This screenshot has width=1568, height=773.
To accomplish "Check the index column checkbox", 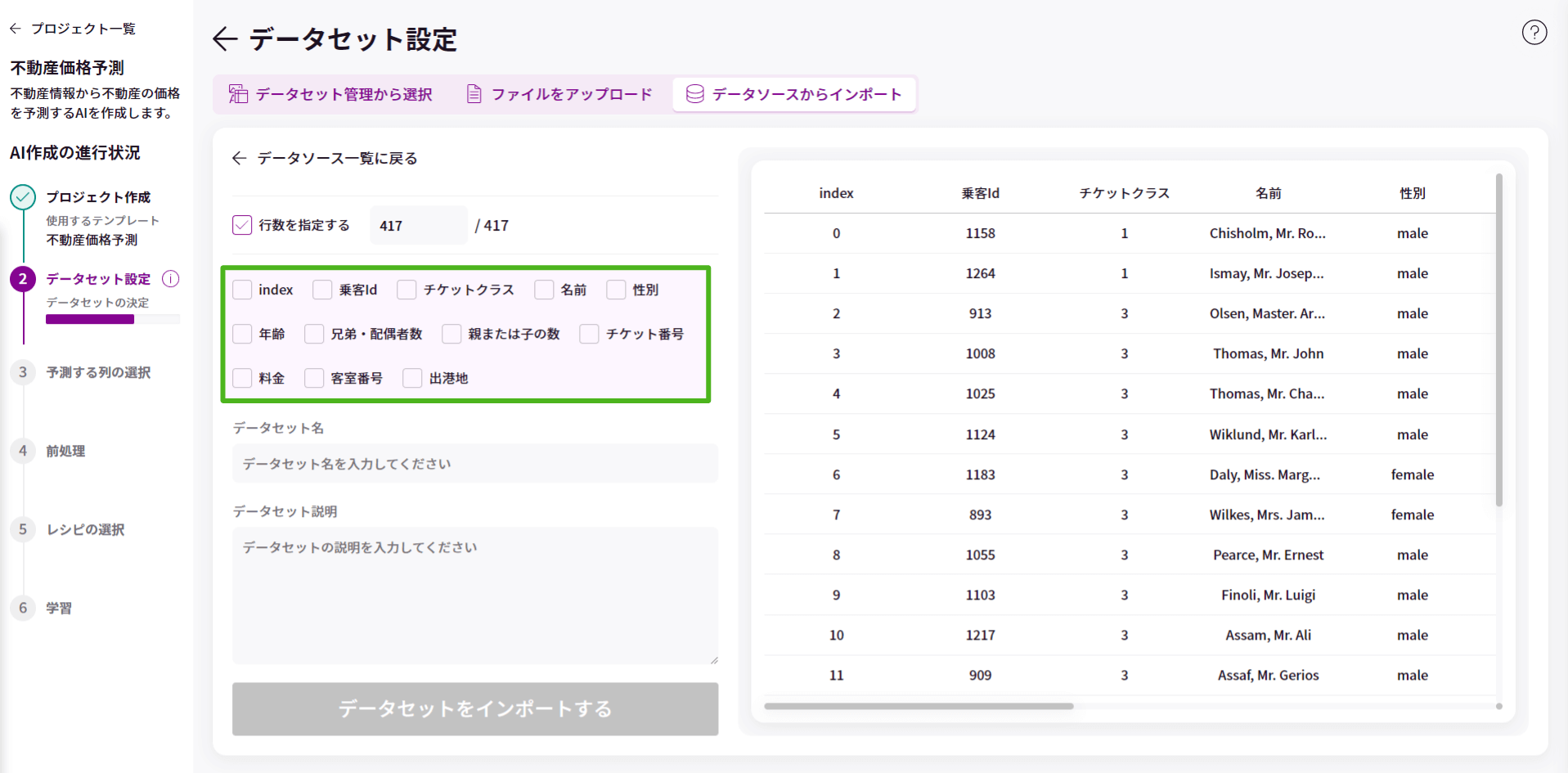I will tap(242, 290).
